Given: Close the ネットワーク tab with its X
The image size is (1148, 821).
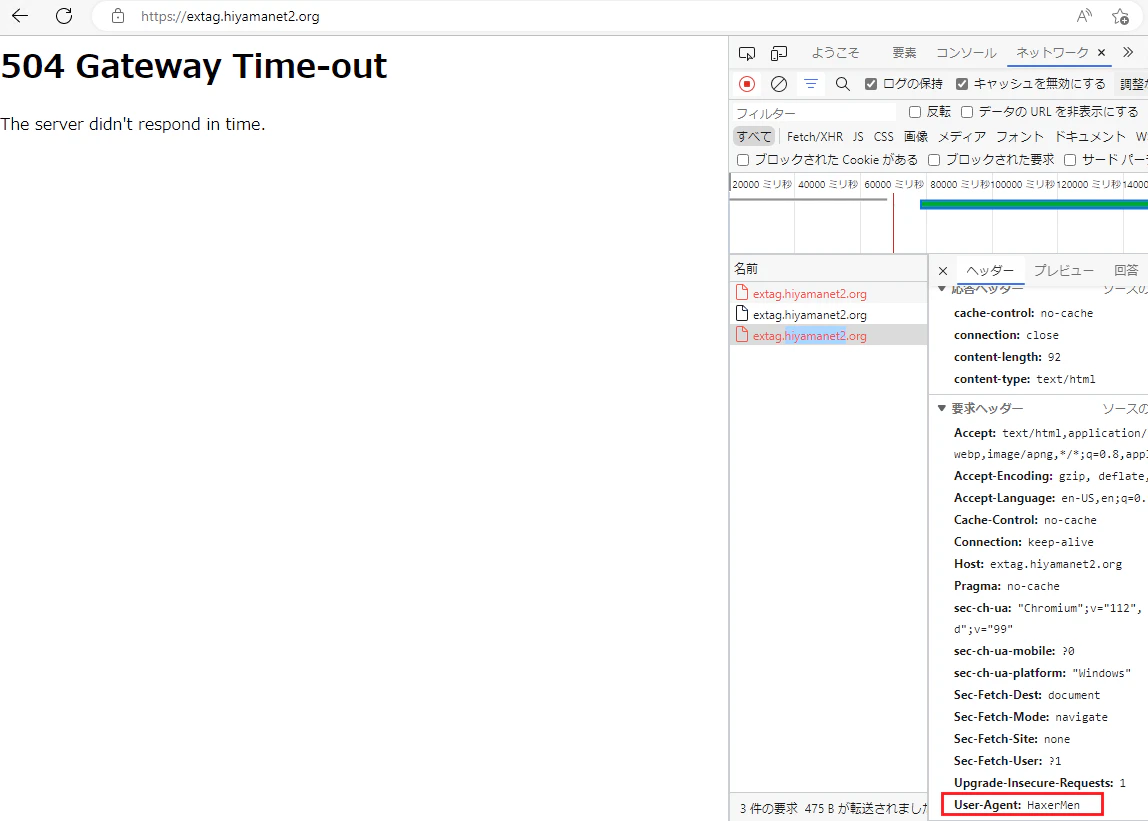Looking at the screenshot, I should pos(1101,53).
